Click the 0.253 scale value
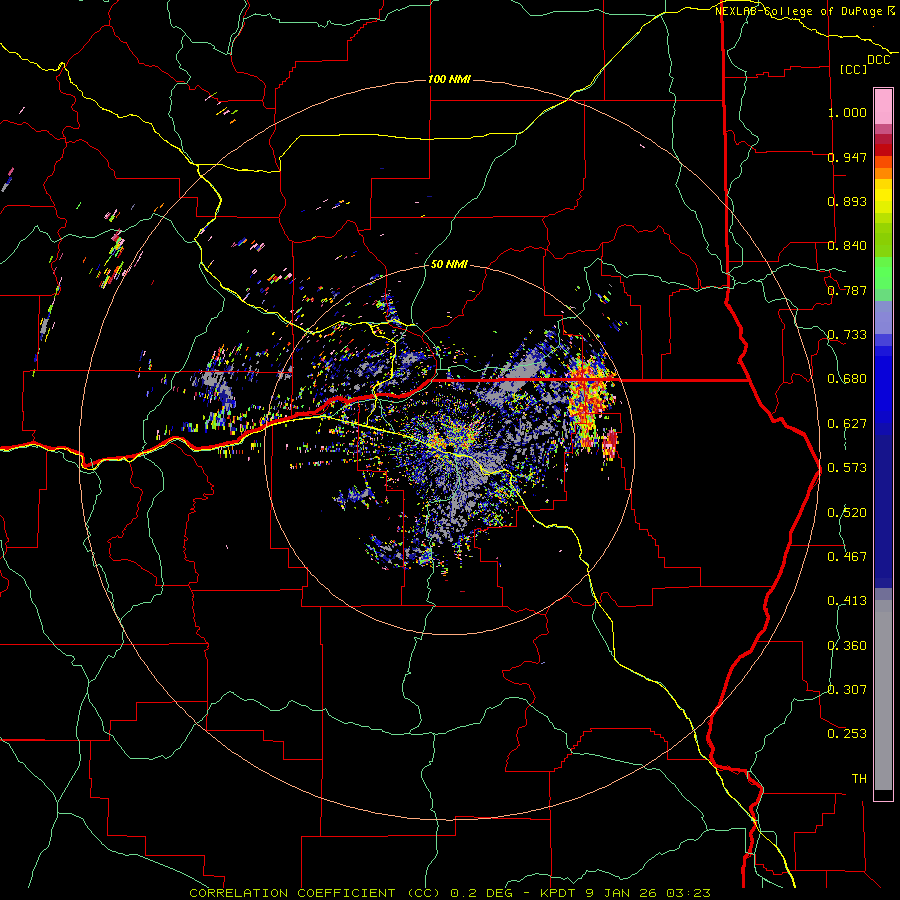The height and width of the screenshot is (900, 900). pyautogui.click(x=847, y=734)
